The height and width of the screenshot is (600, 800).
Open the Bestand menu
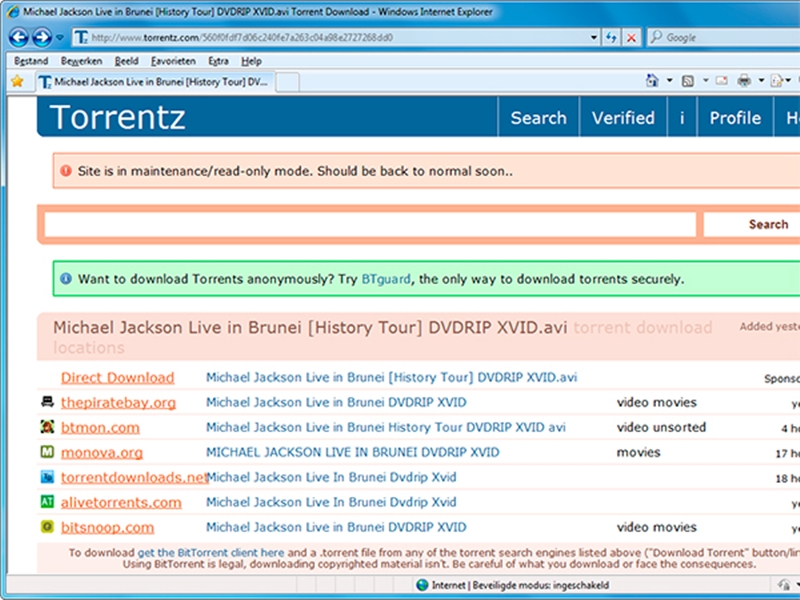[31, 61]
